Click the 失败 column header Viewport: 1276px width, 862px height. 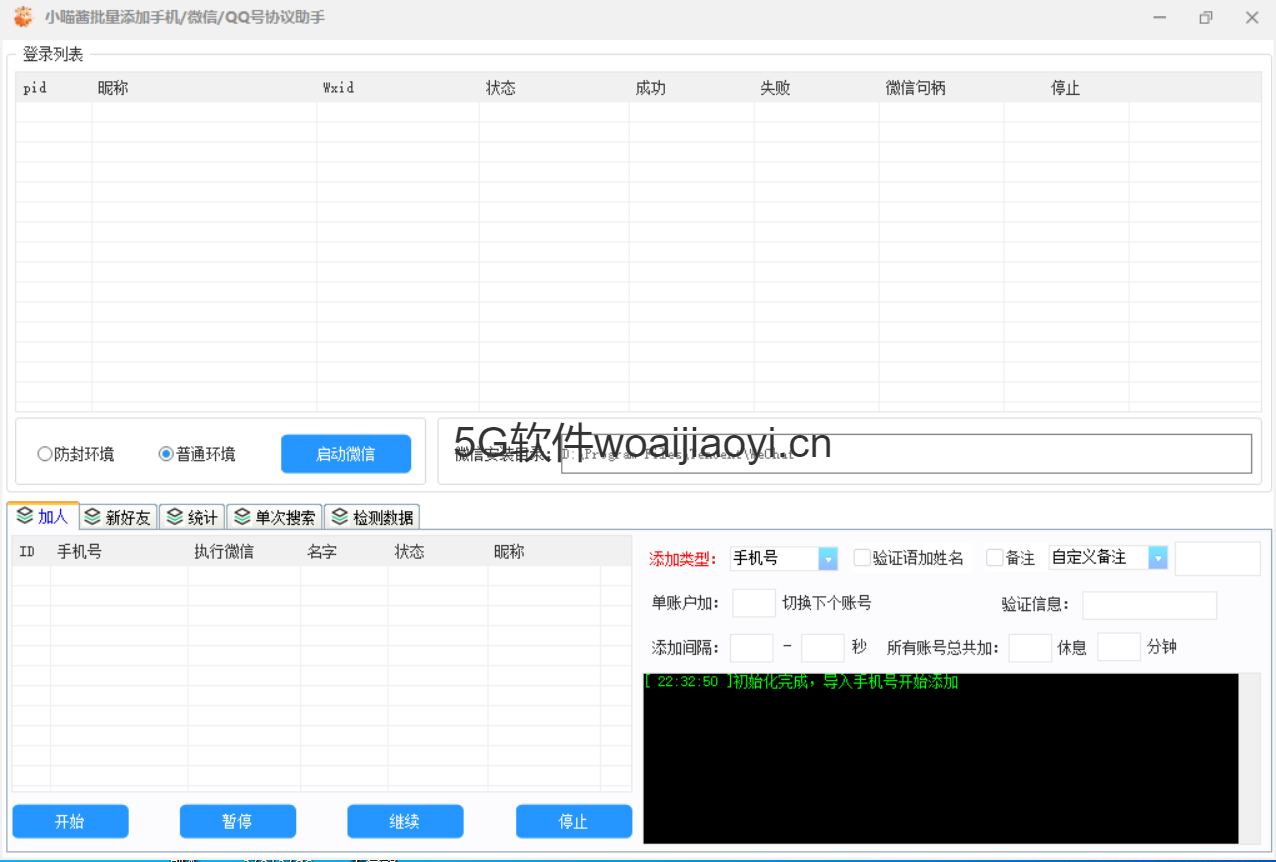(x=816, y=88)
